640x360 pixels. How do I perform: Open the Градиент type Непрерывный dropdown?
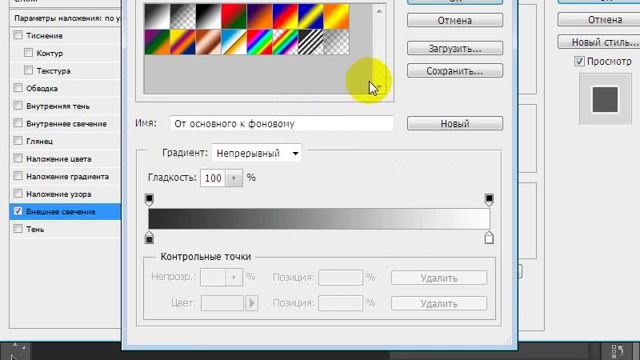click(257, 153)
